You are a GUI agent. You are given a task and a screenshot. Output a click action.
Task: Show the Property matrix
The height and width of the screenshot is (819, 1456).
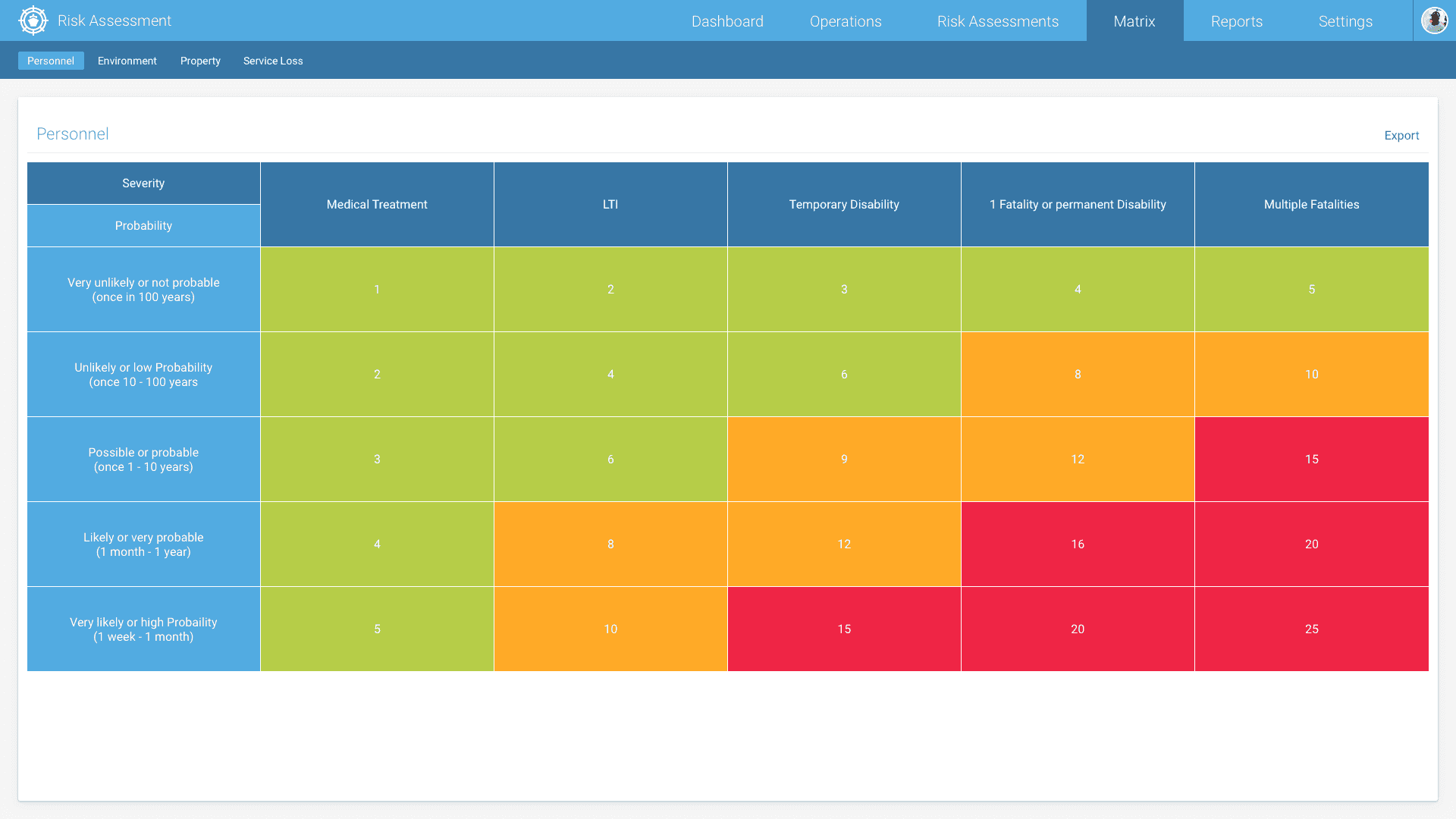[200, 61]
